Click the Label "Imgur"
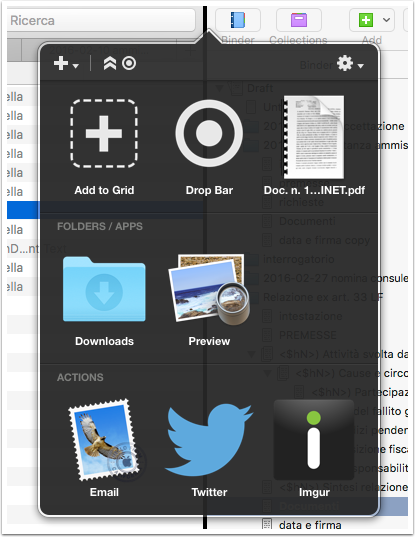The image size is (415, 537). [x=314, y=492]
